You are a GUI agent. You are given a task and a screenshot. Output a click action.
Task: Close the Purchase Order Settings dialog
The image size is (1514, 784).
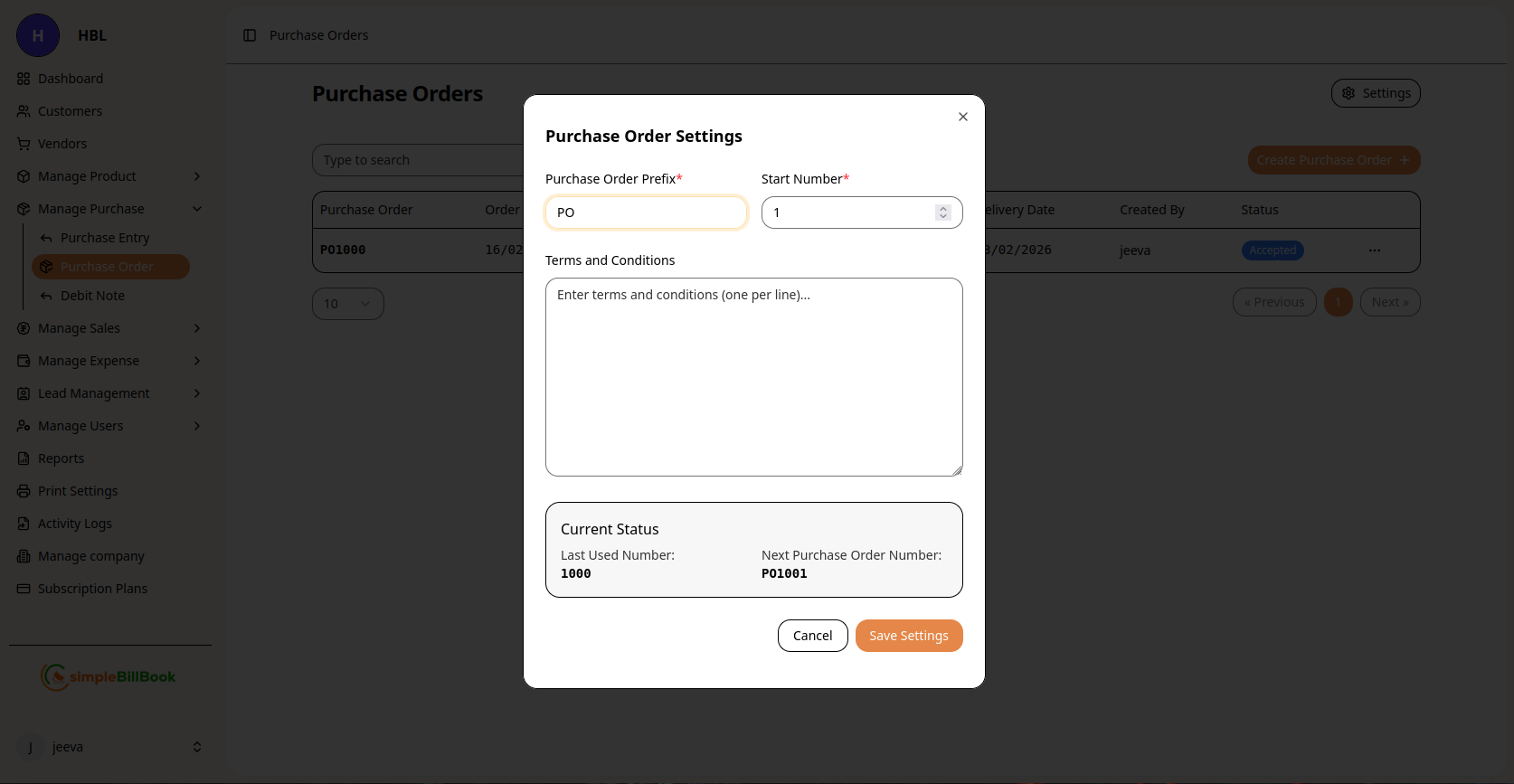[963, 117]
